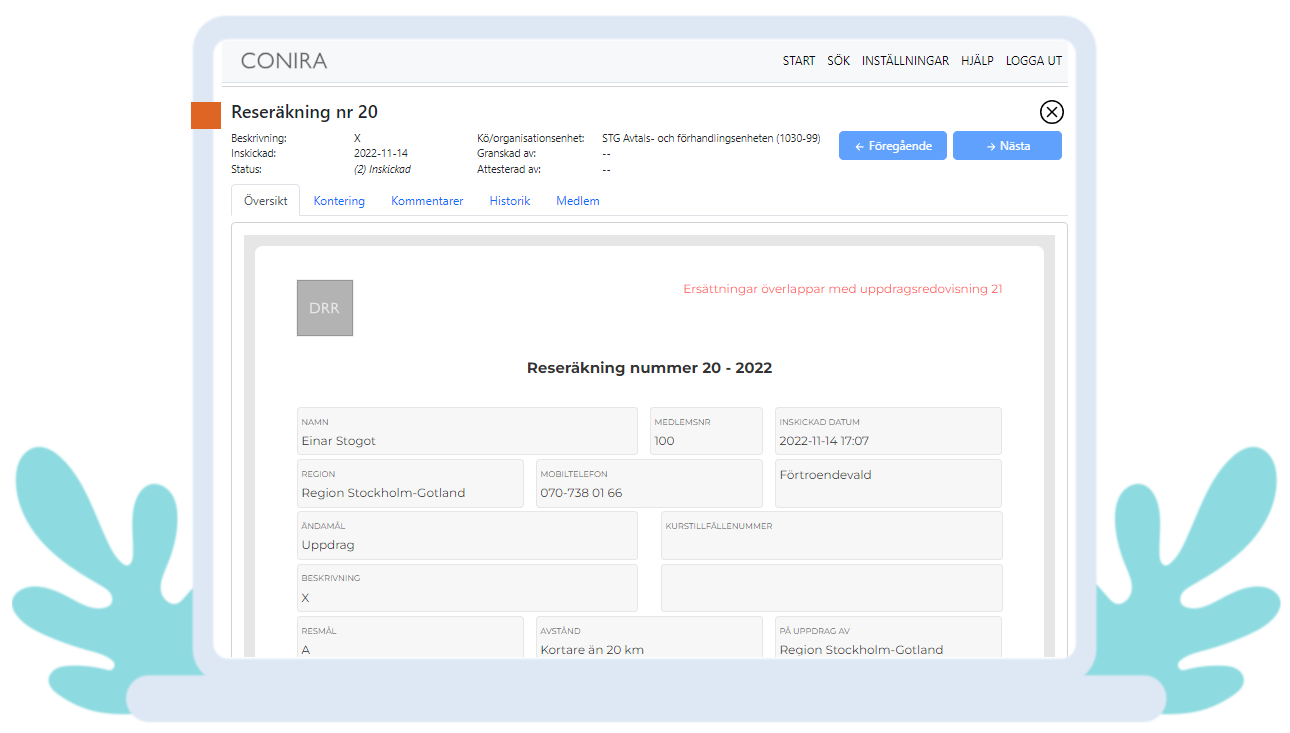Click the orange status marker beside title
Screen dimensions: 1290x733
205,115
